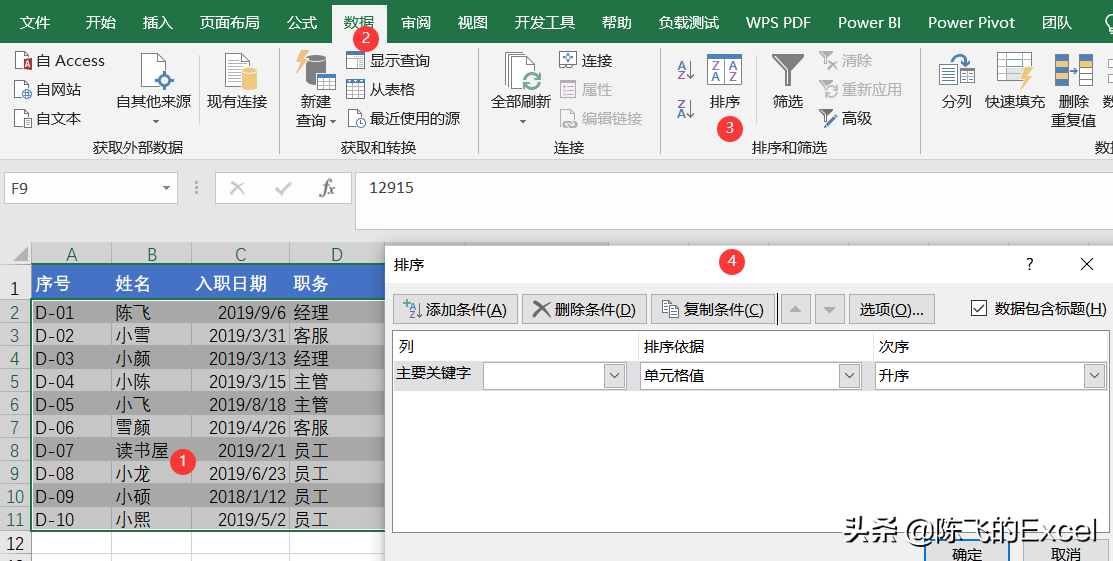Select date cell 2018/1/12
1113x561 pixels.
coord(241,496)
